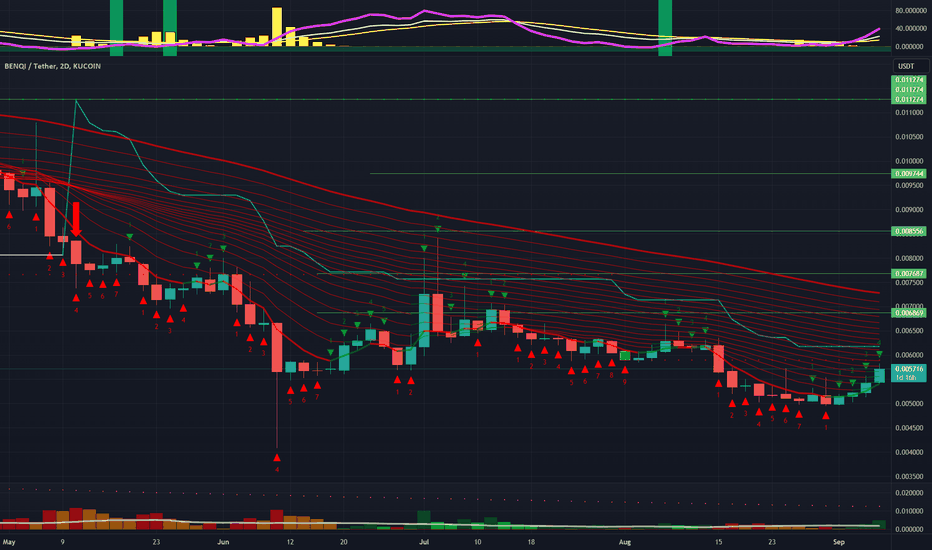The width and height of the screenshot is (932, 550).
Task: Click the large green candle at early July
Action: tap(424, 320)
